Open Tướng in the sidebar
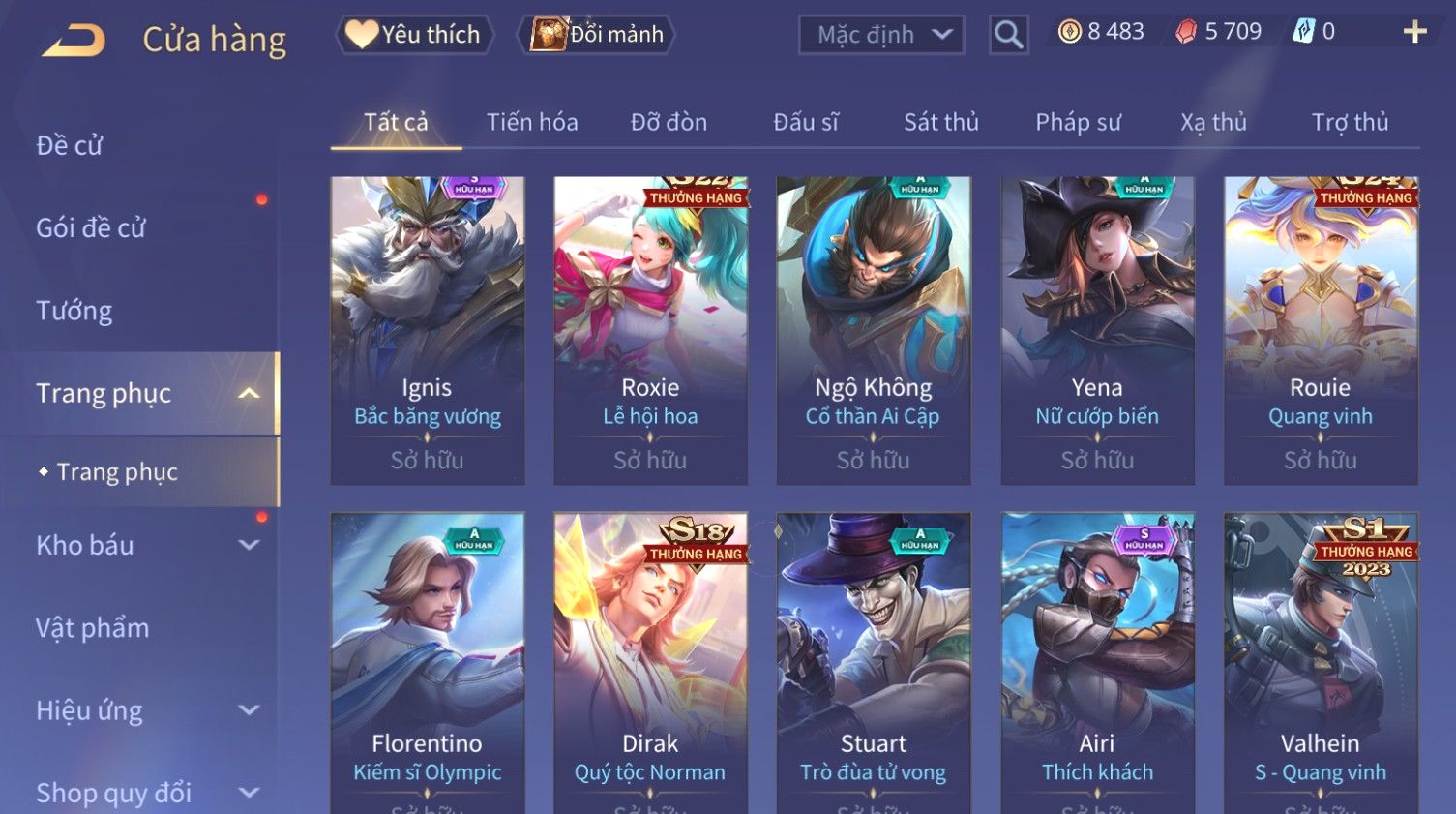Image resolution: width=1456 pixels, height=814 pixels. tap(74, 311)
